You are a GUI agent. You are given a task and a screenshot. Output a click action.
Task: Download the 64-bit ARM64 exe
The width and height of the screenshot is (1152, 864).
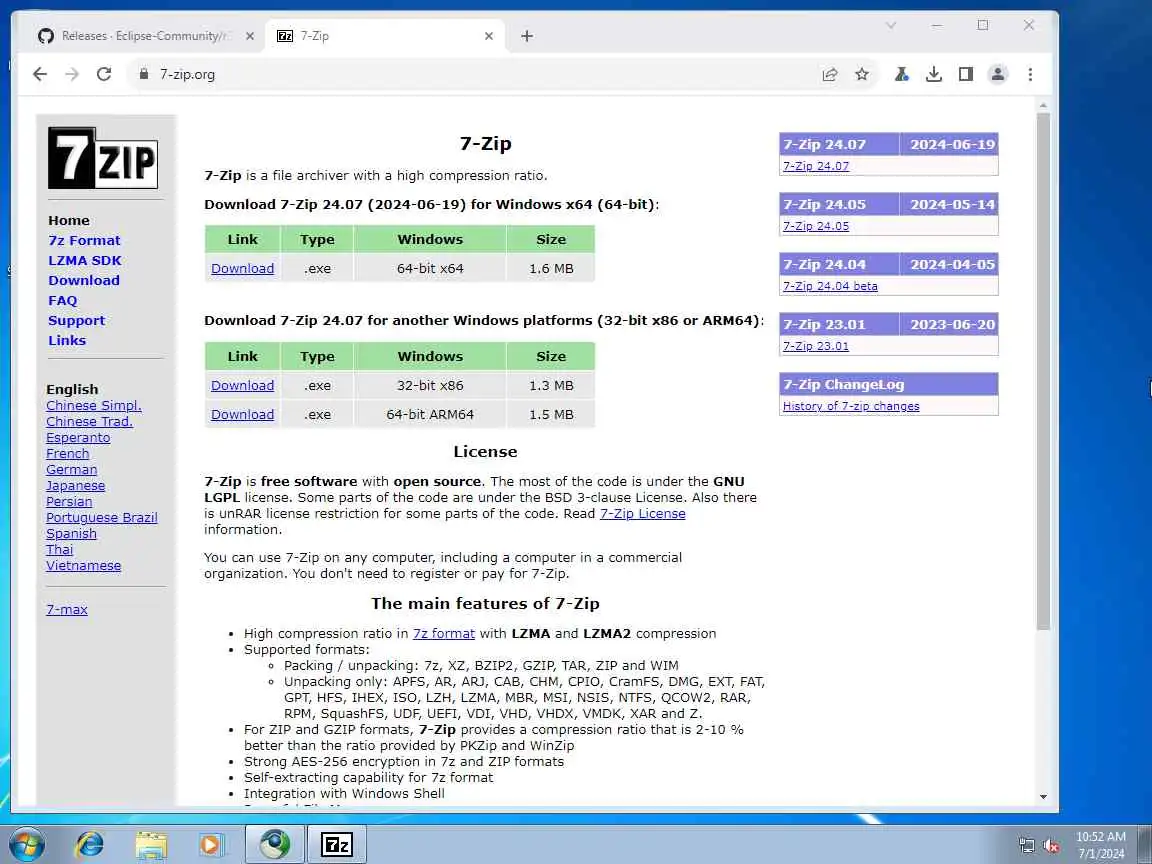click(x=242, y=414)
